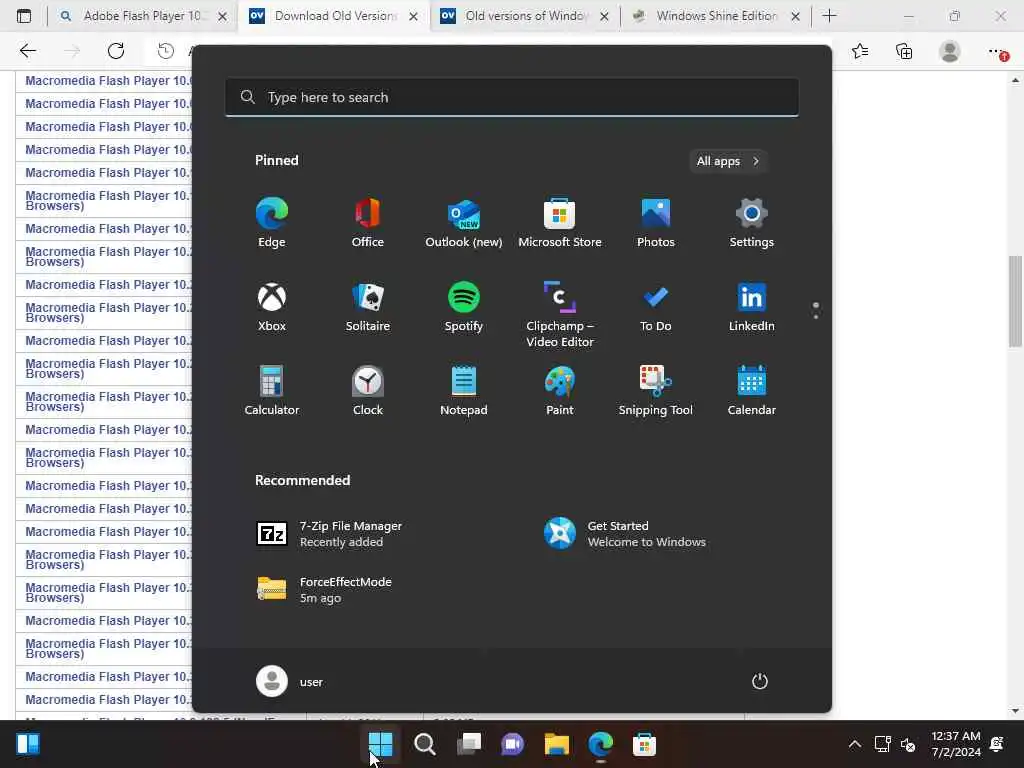Launch Notepad

pos(464,391)
